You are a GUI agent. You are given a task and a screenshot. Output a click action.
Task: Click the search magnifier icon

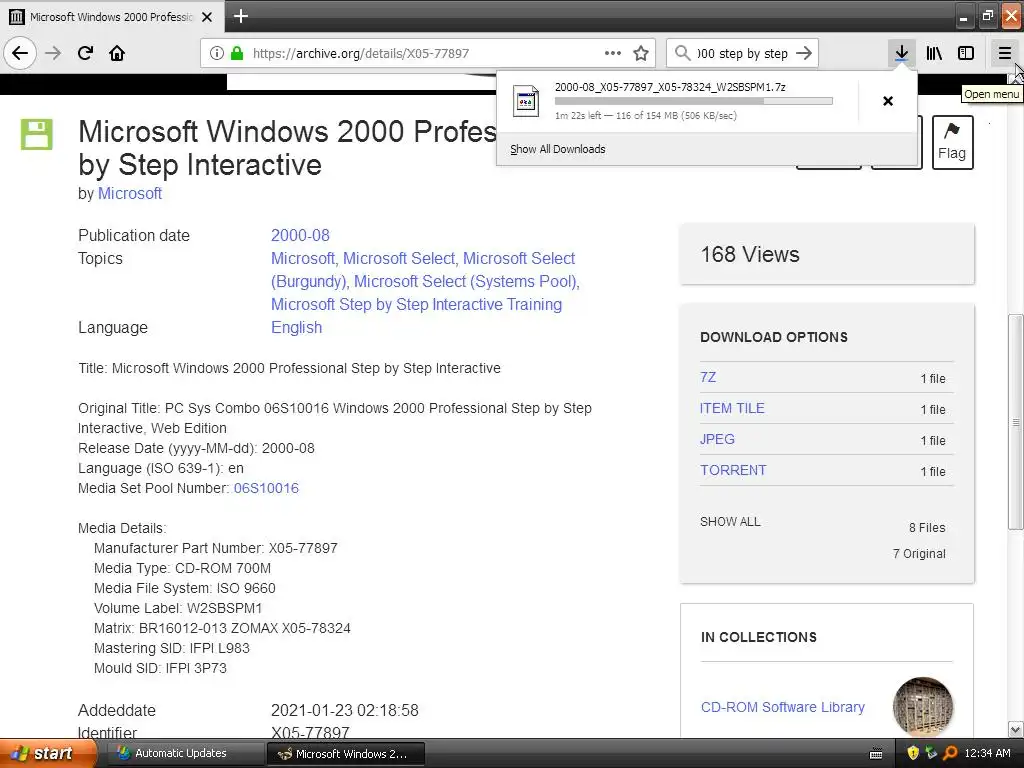coord(682,53)
